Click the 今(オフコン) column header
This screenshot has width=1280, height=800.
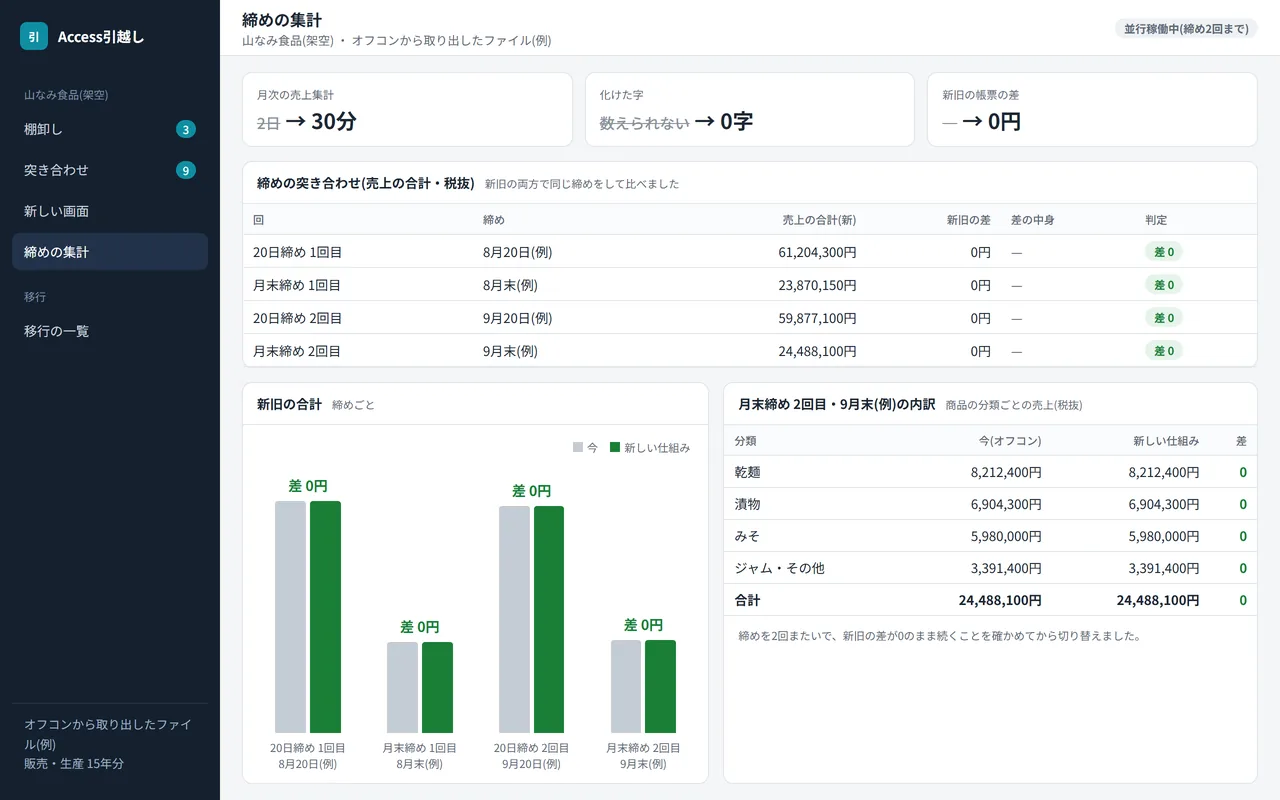click(1010, 441)
